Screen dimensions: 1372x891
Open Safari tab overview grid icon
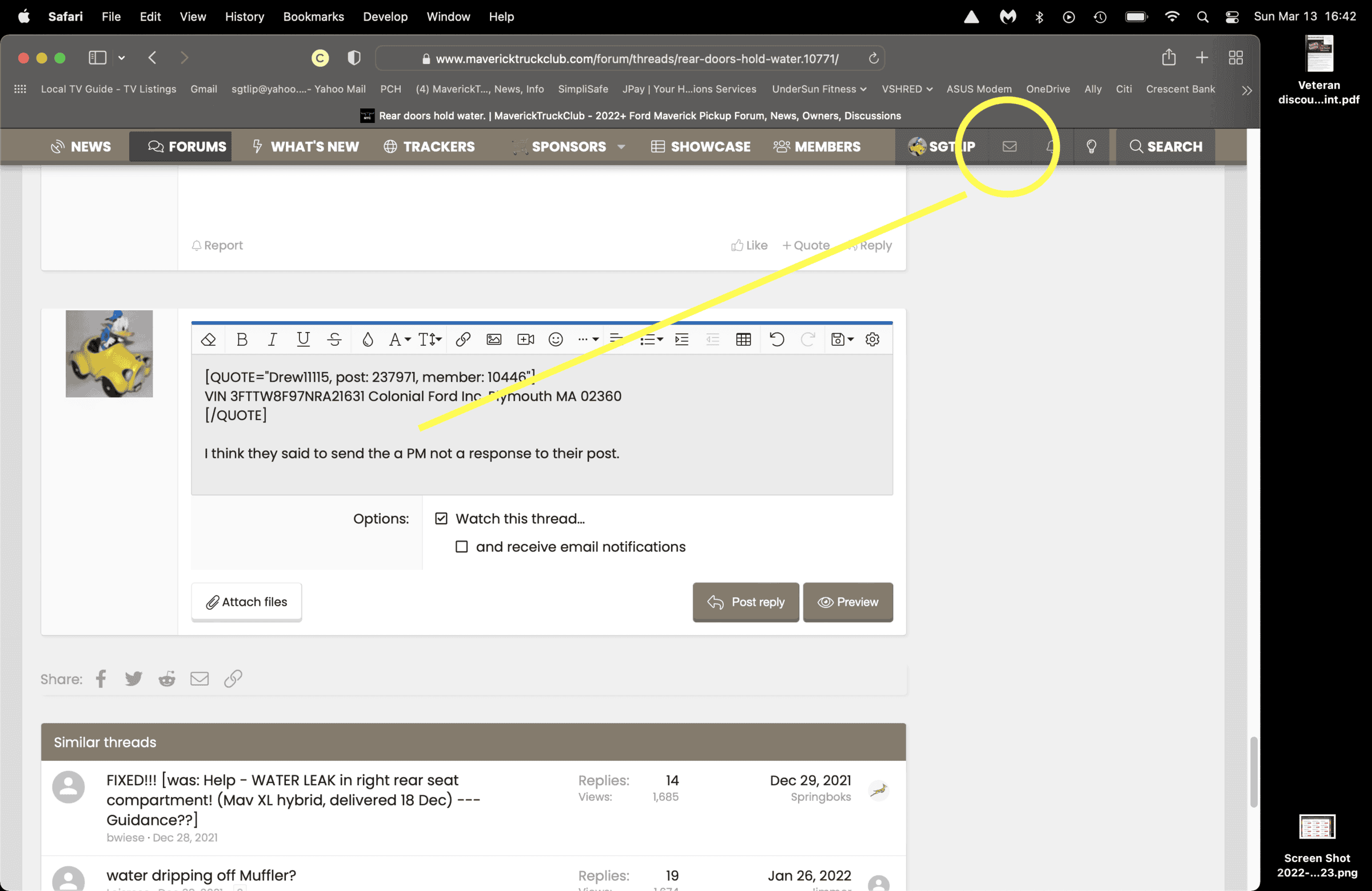point(1235,58)
